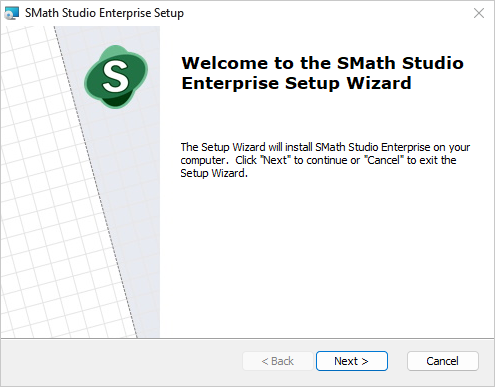The image size is (495, 387).
Task: Cancel the SMath Studio Enterprise setup
Action: click(443, 361)
